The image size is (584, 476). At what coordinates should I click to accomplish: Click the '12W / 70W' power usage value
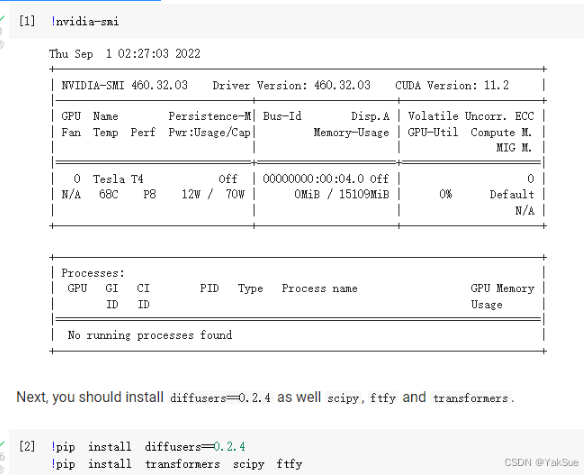[x=213, y=194]
